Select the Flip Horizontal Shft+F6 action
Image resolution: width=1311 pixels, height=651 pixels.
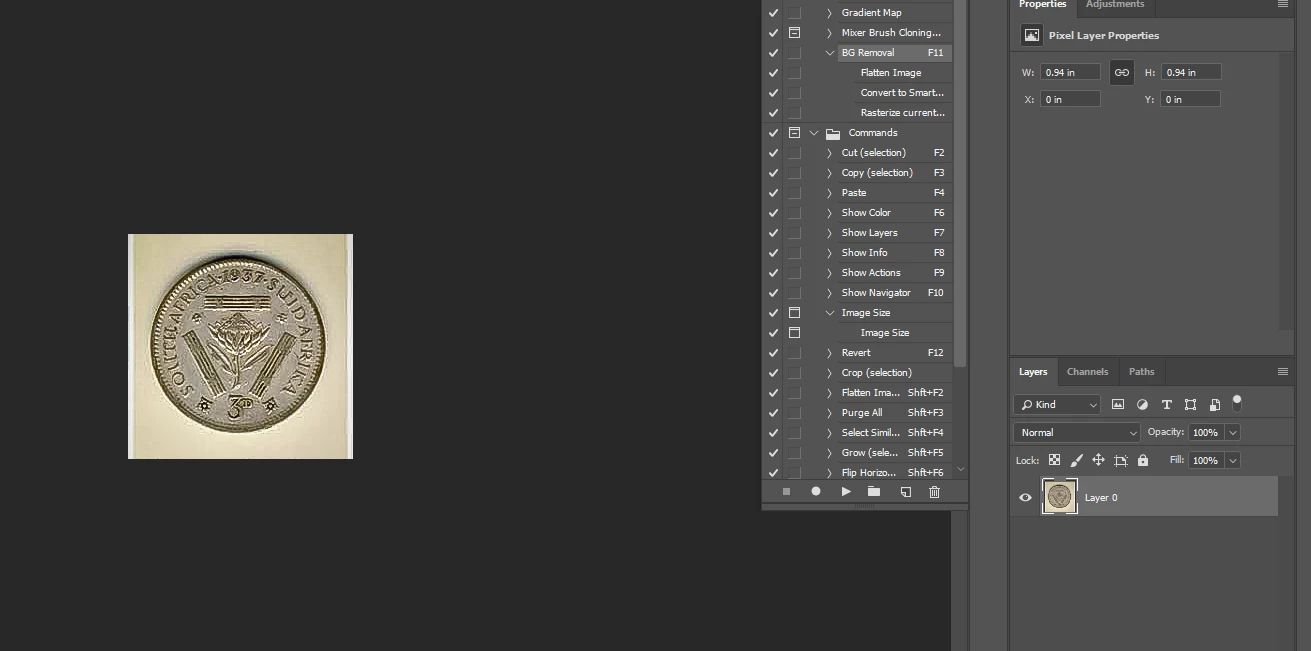point(893,473)
